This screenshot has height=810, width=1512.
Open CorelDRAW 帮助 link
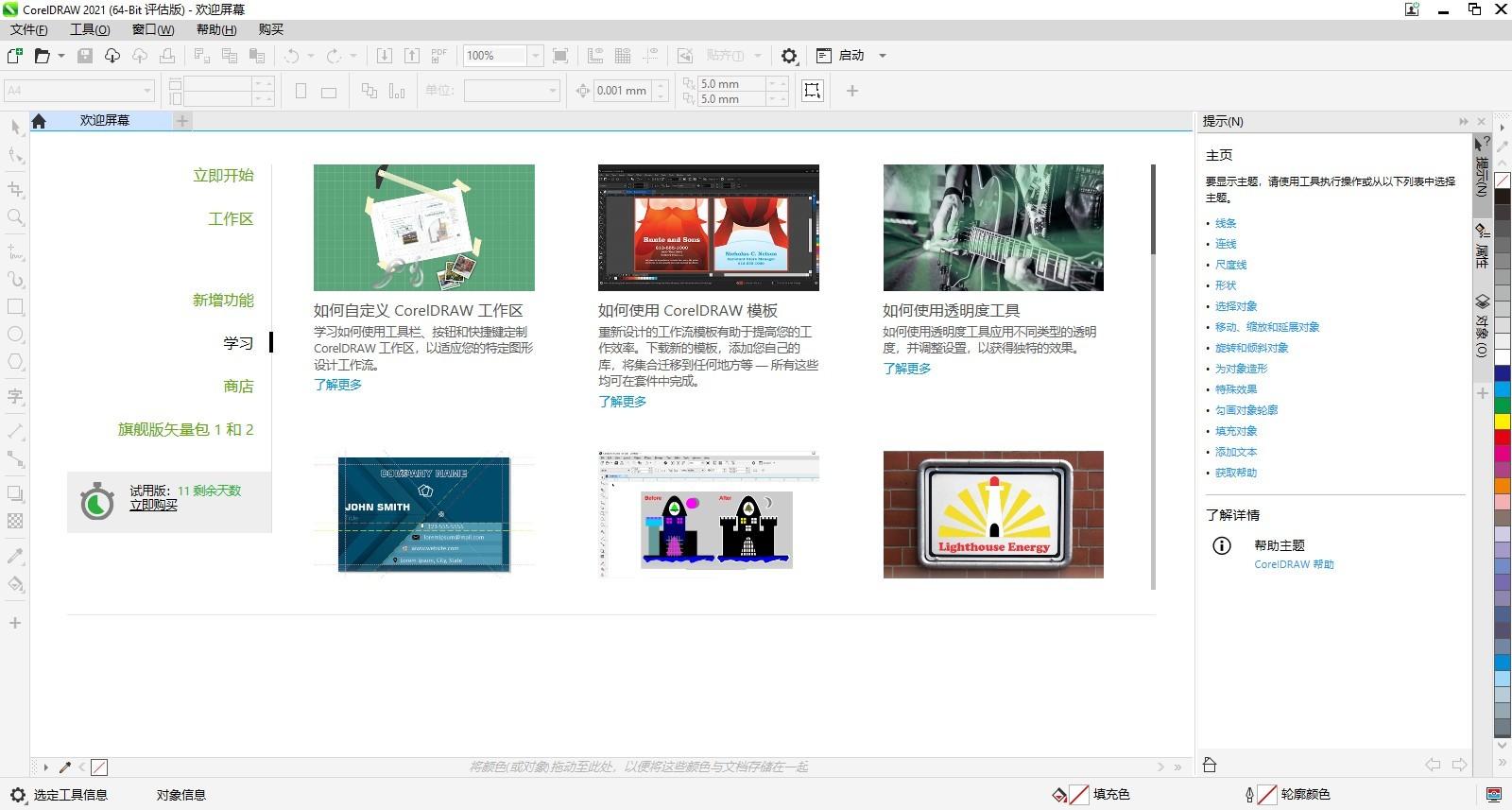coord(1294,564)
